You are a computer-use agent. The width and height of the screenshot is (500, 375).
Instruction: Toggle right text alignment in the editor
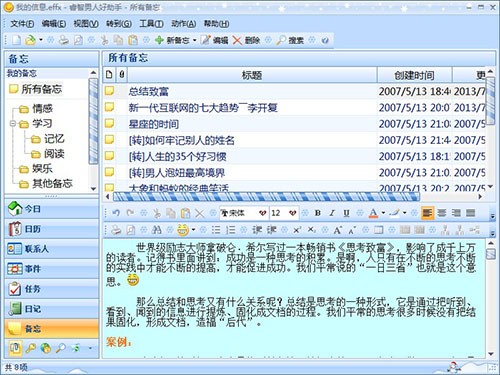point(456,213)
